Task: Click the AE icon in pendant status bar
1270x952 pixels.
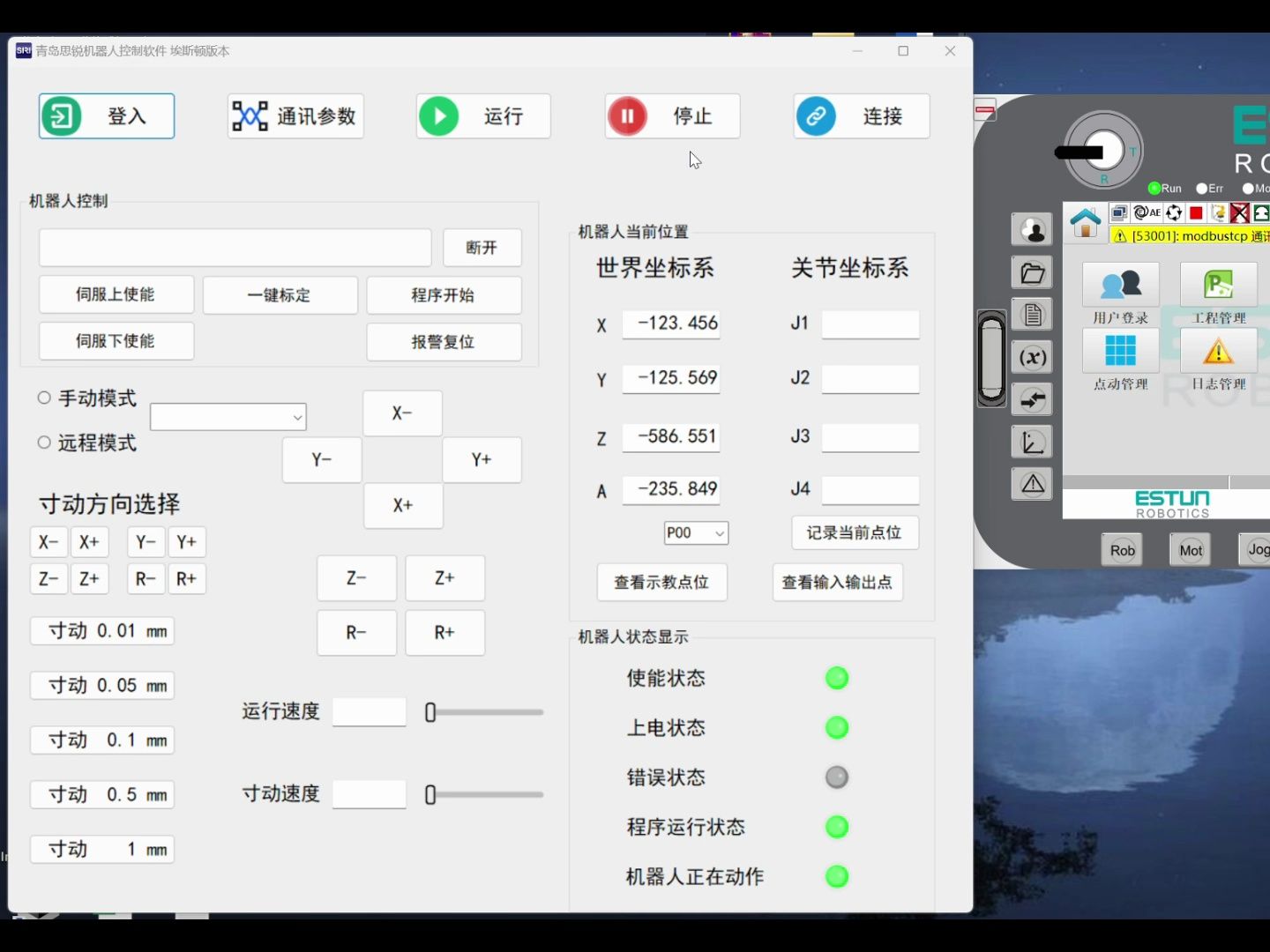Action: [x=1147, y=212]
